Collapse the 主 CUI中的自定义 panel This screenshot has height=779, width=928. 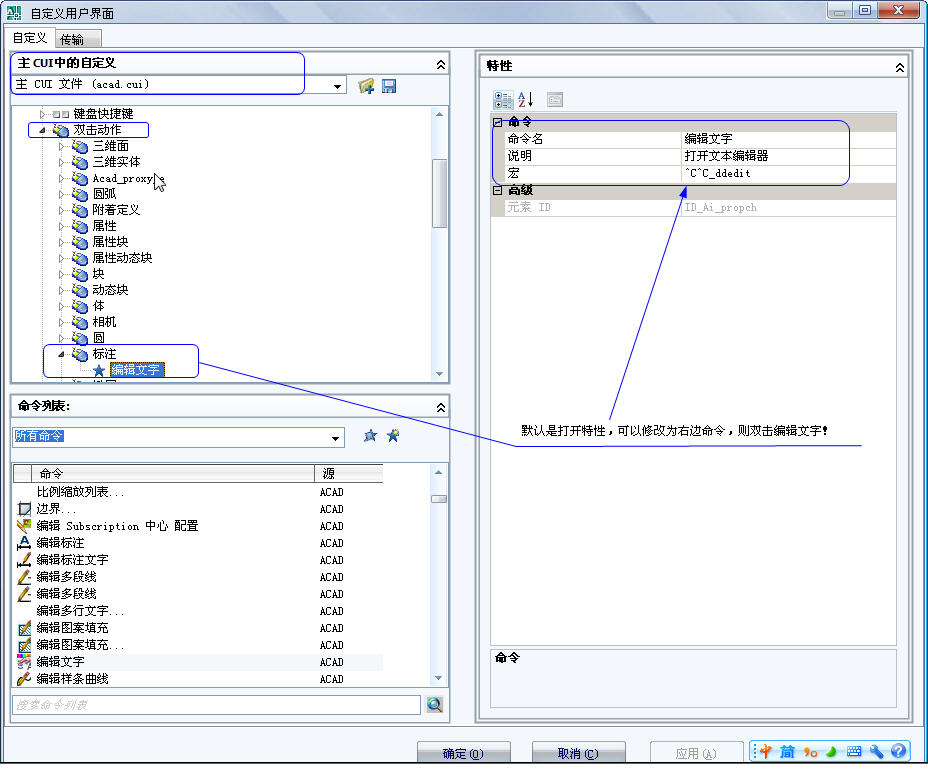441,65
